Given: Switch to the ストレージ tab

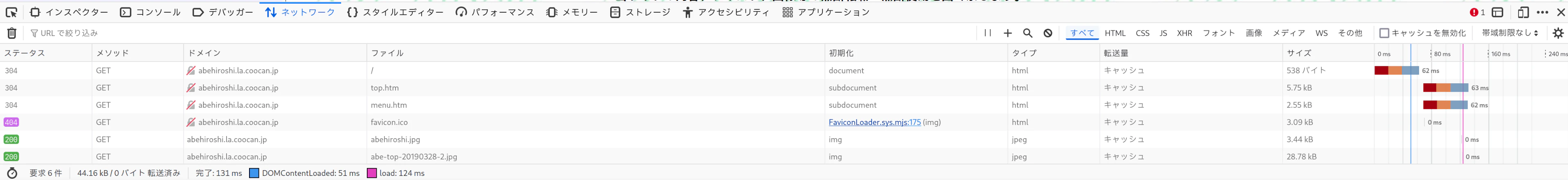Looking at the screenshot, I should pos(640,12).
